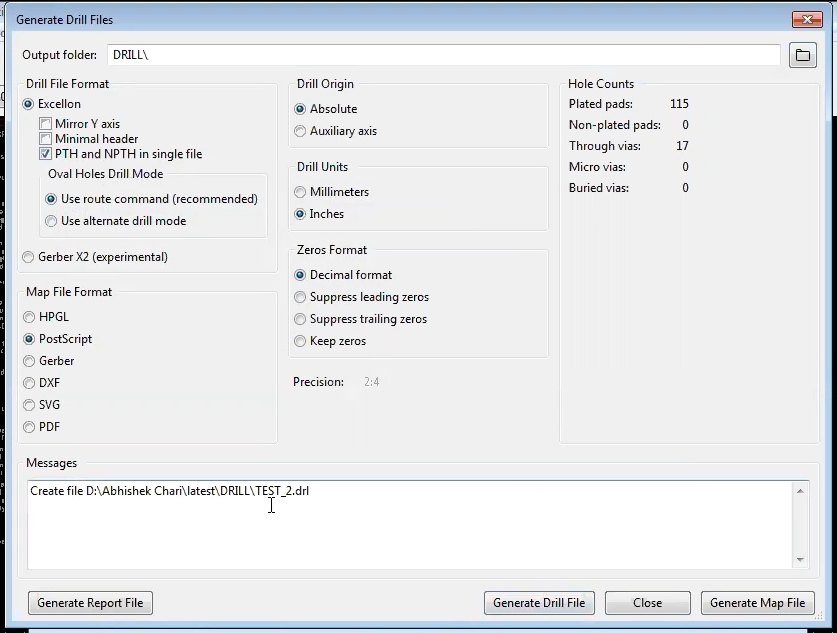Viewport: 837px width, 633px height.
Task: Select Keep zeros format
Action: (x=300, y=341)
